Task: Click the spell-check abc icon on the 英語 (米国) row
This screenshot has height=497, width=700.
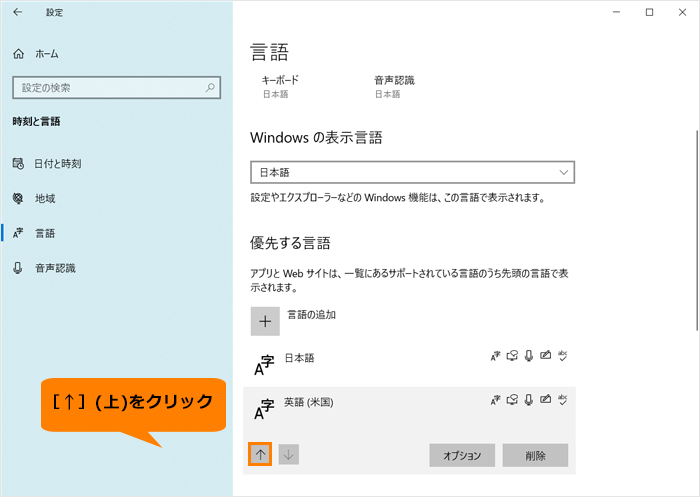Action: click(562, 400)
